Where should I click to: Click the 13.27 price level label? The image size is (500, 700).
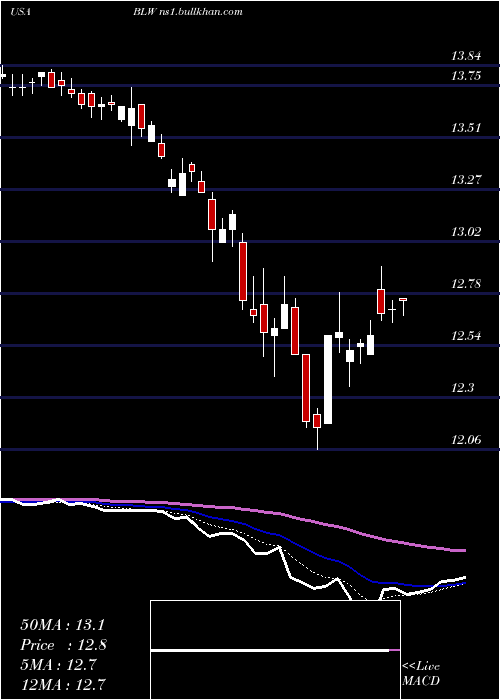coord(466,180)
